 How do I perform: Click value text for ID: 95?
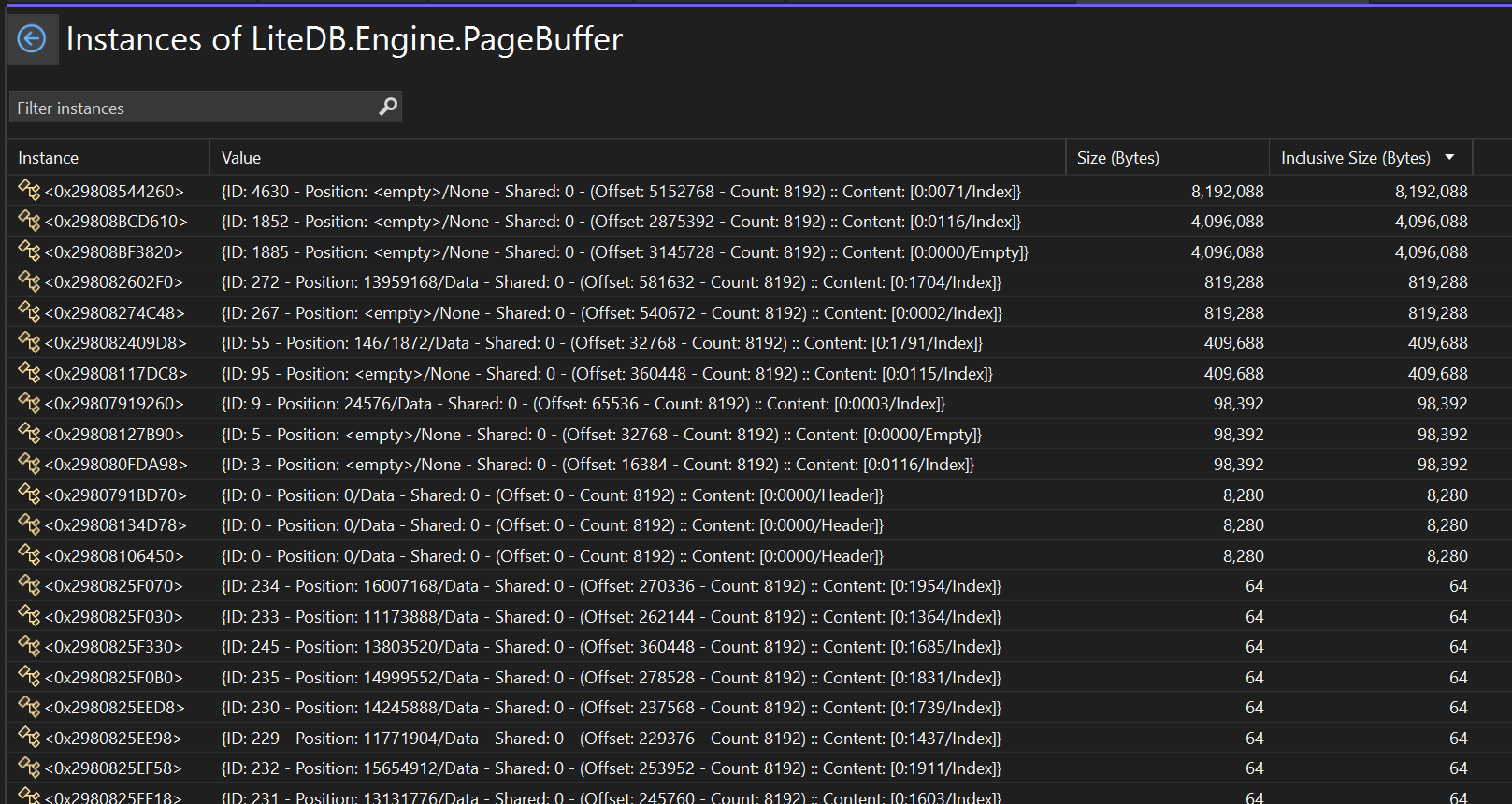pos(607,374)
